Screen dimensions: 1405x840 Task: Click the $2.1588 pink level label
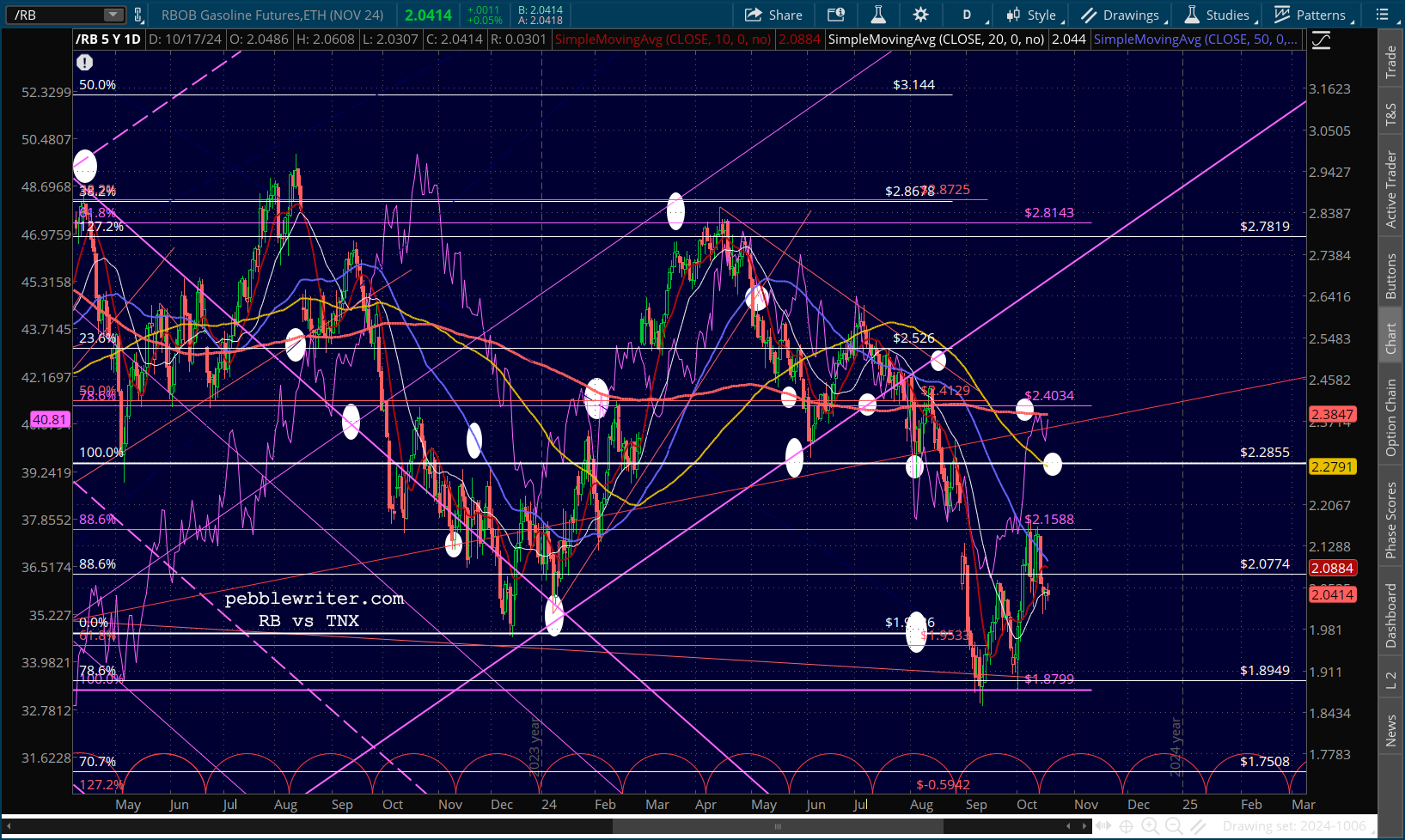point(1049,519)
